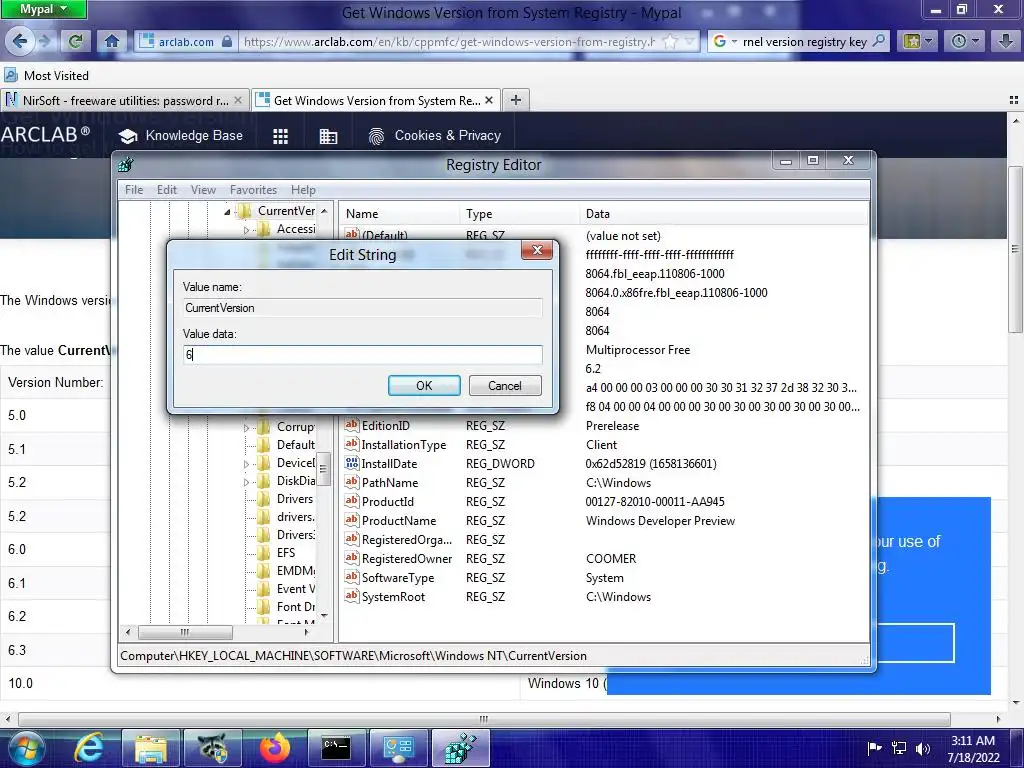Open the Cookies & Privacy link

(435, 136)
